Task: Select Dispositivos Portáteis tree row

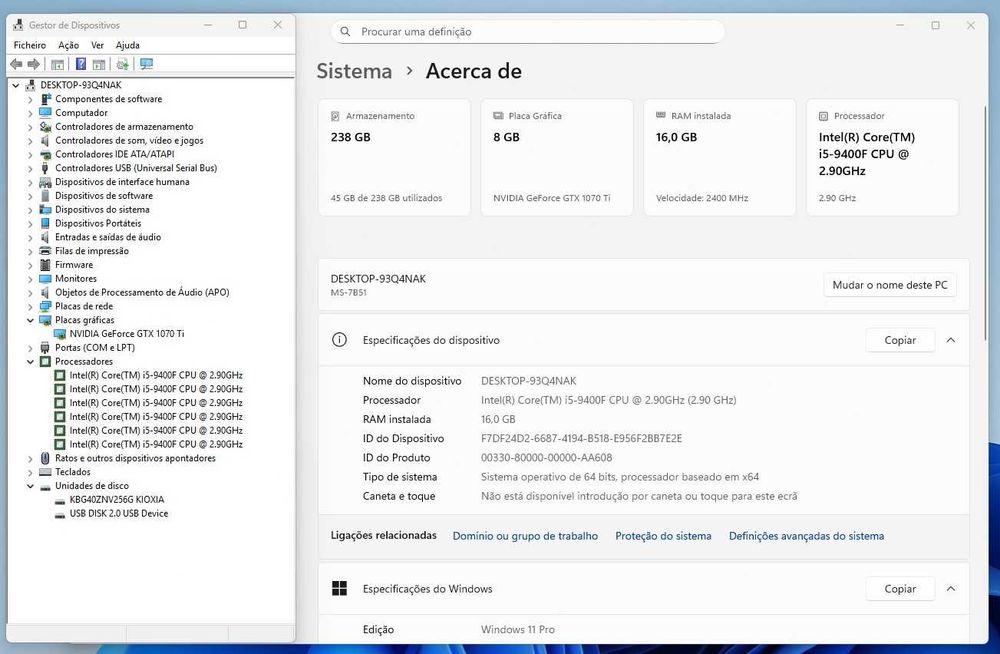Action: [98, 223]
